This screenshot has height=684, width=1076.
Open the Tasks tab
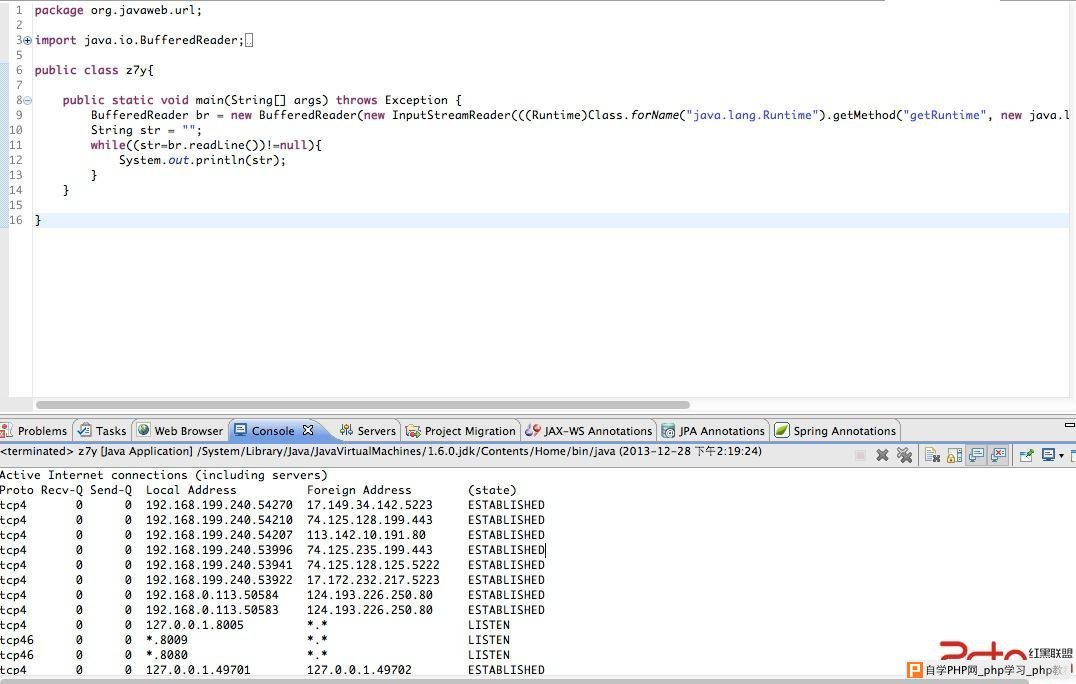coord(102,431)
